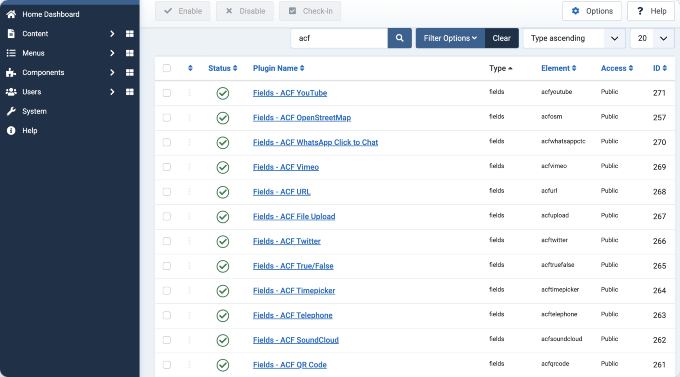
Task: Click the Enable toolbar button
Action: [183, 11]
